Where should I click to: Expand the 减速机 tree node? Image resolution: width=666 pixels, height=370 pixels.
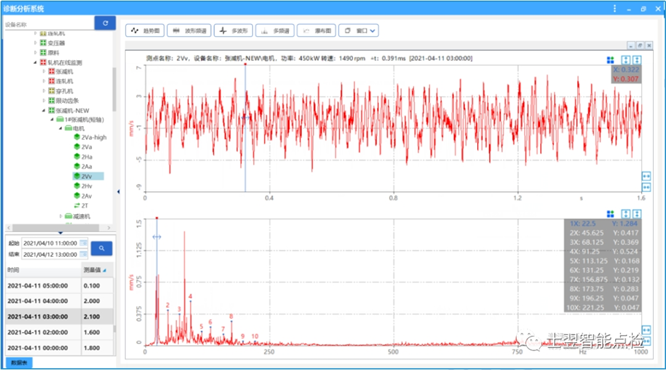pyautogui.click(x=61, y=216)
